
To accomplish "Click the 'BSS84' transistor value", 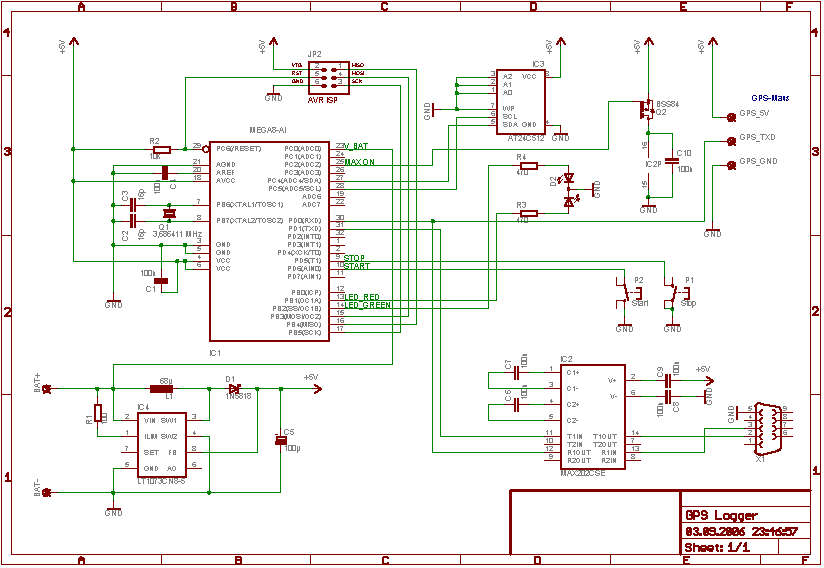I will click(x=667, y=105).
